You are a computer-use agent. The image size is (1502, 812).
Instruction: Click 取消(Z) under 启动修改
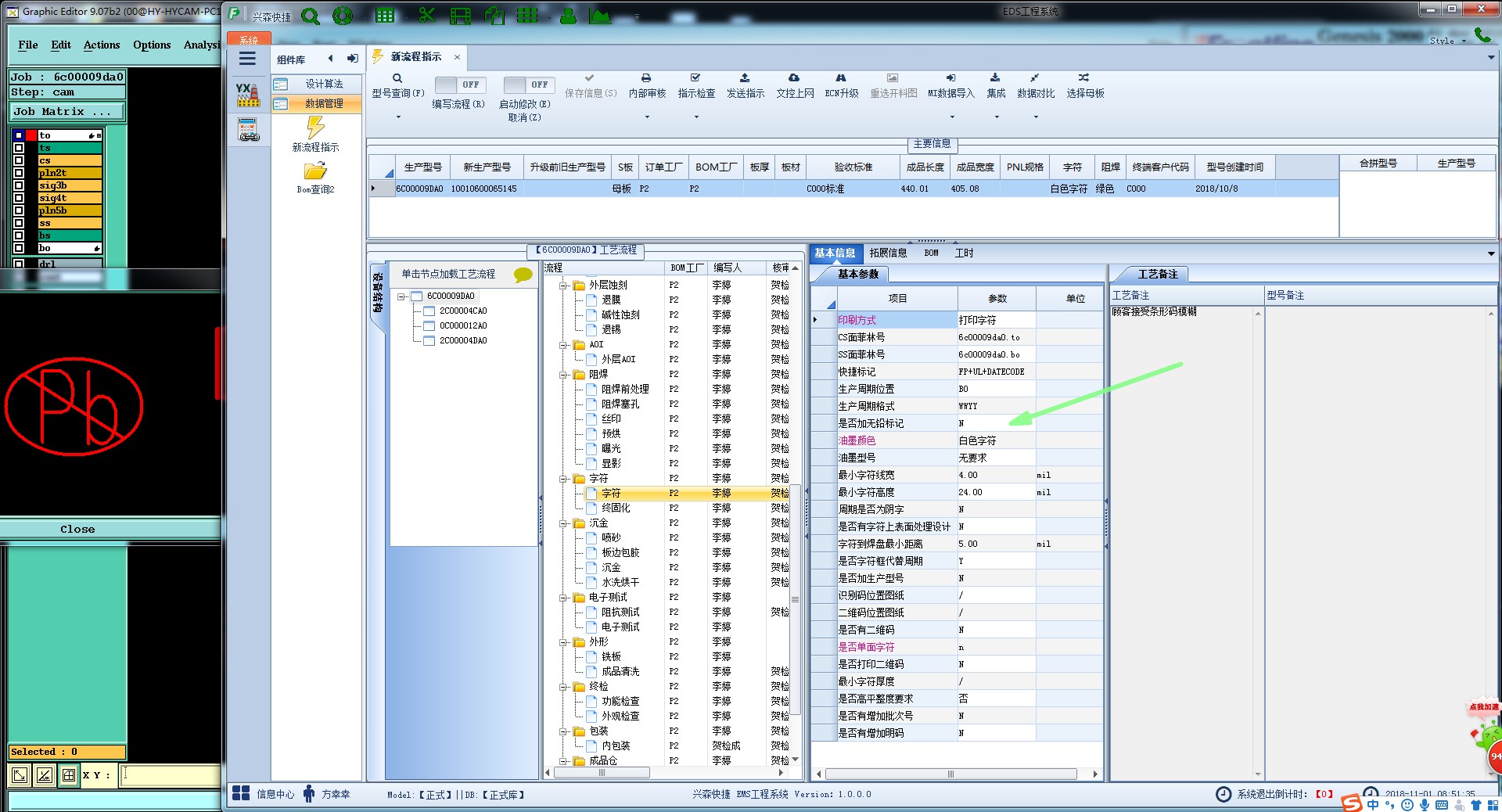(524, 118)
